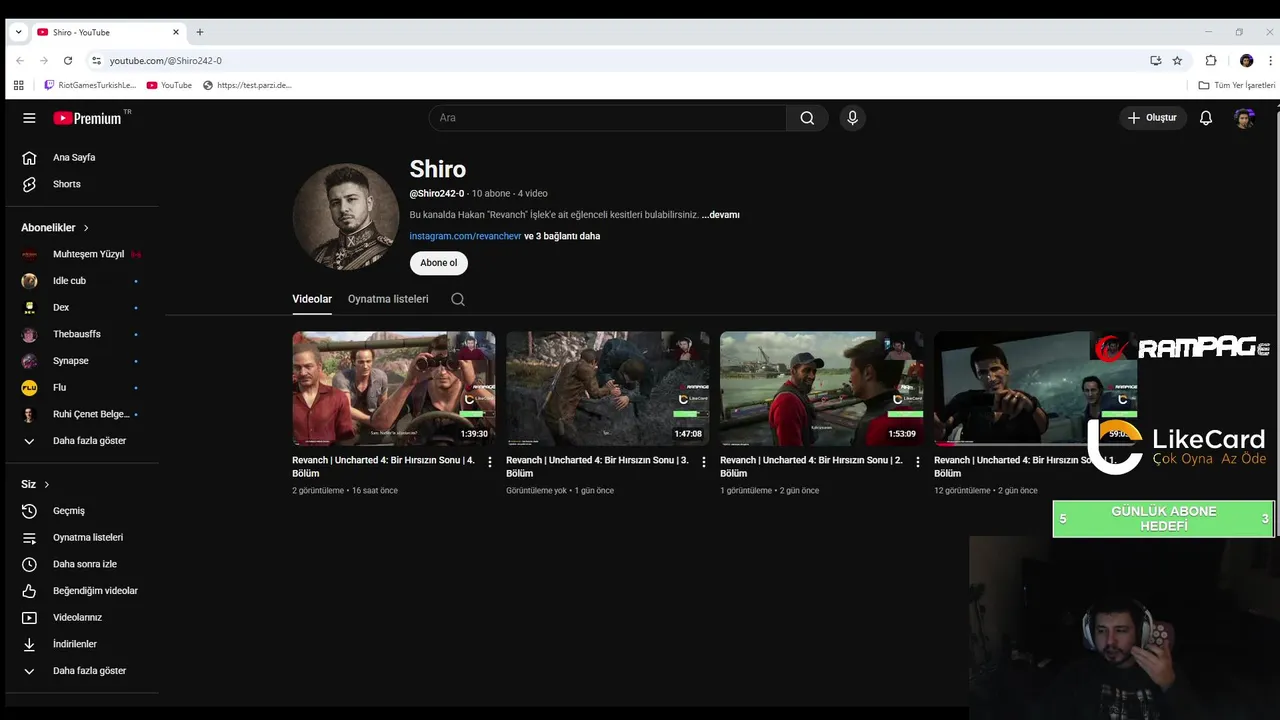Viewport: 1280px width, 720px height.
Task: Open the Chrome three-dot menu
Action: point(1270,60)
